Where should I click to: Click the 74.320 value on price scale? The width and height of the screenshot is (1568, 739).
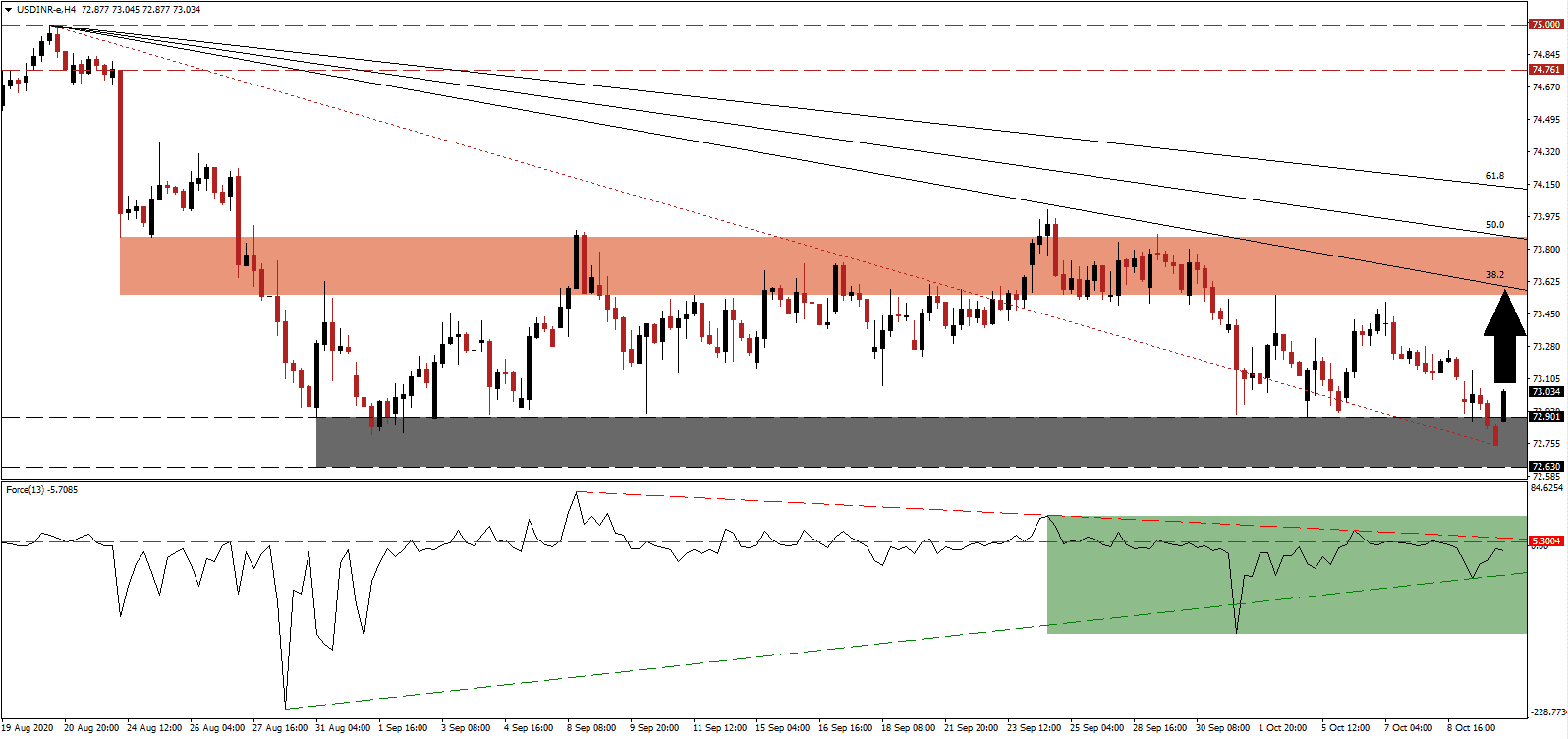click(1545, 152)
